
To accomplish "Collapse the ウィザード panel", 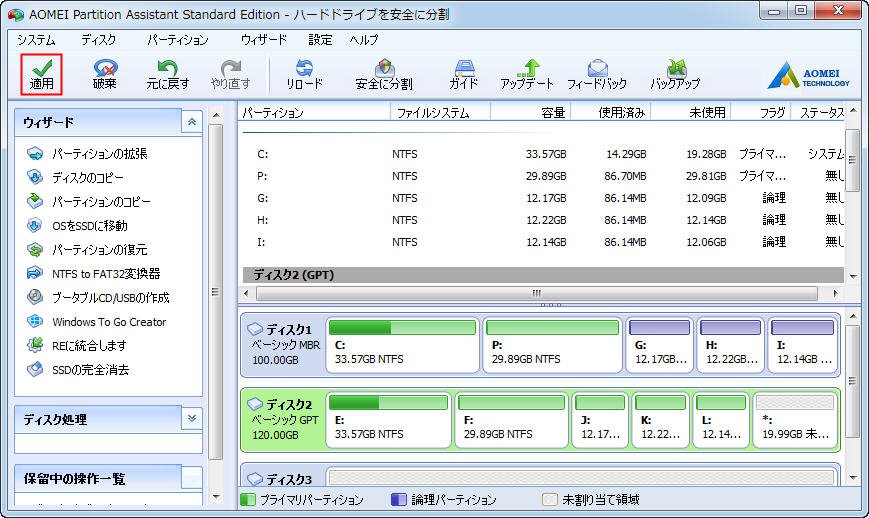I will pyautogui.click(x=192, y=122).
